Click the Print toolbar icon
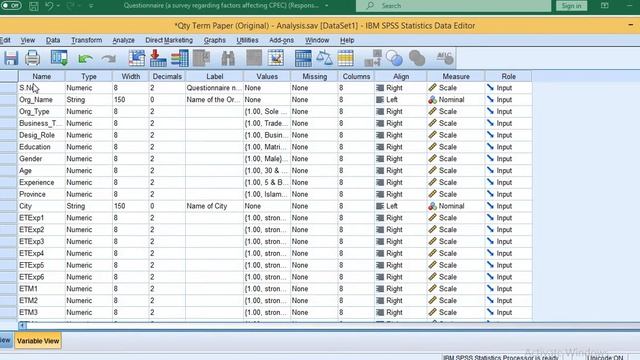Viewport: 640px width, 360px height. click(32, 58)
